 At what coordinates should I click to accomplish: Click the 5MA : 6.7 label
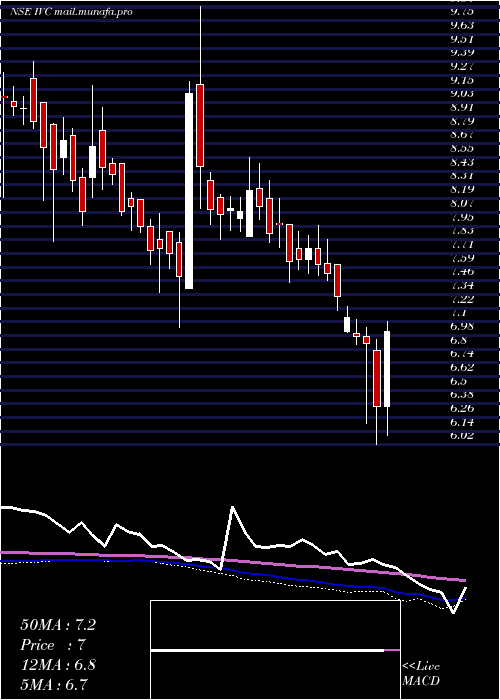pos(54,684)
